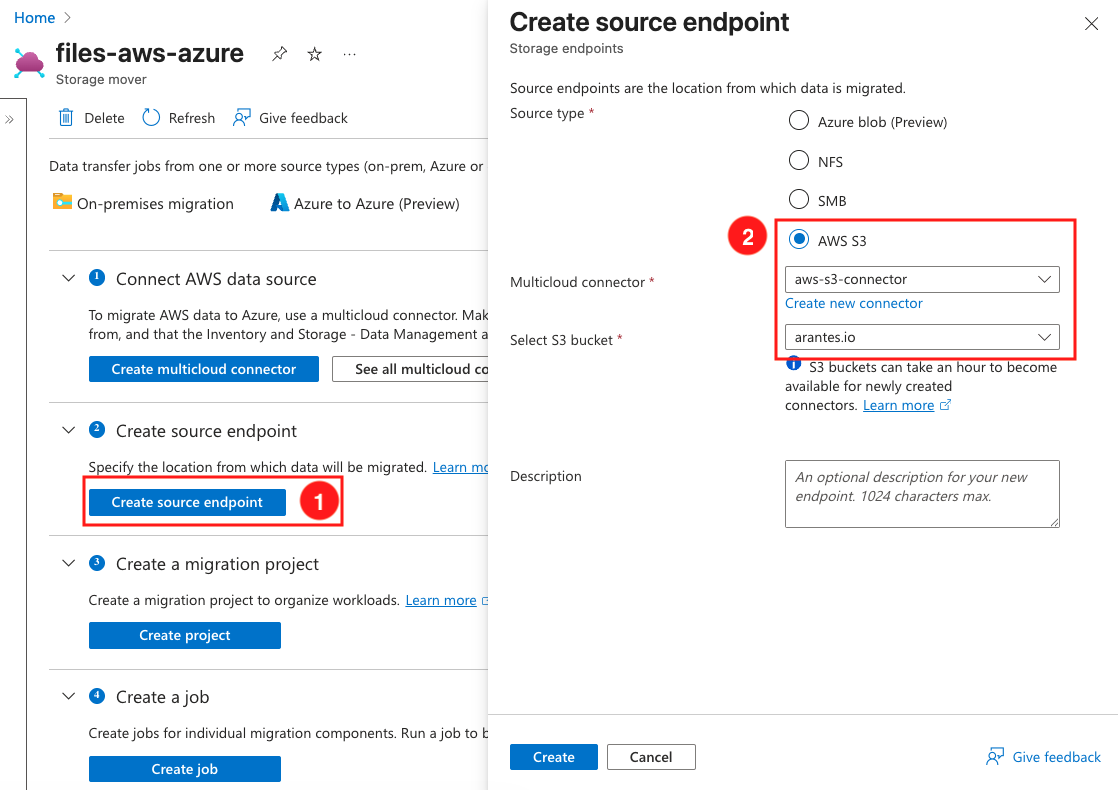Click the Create new connector link

(x=853, y=303)
